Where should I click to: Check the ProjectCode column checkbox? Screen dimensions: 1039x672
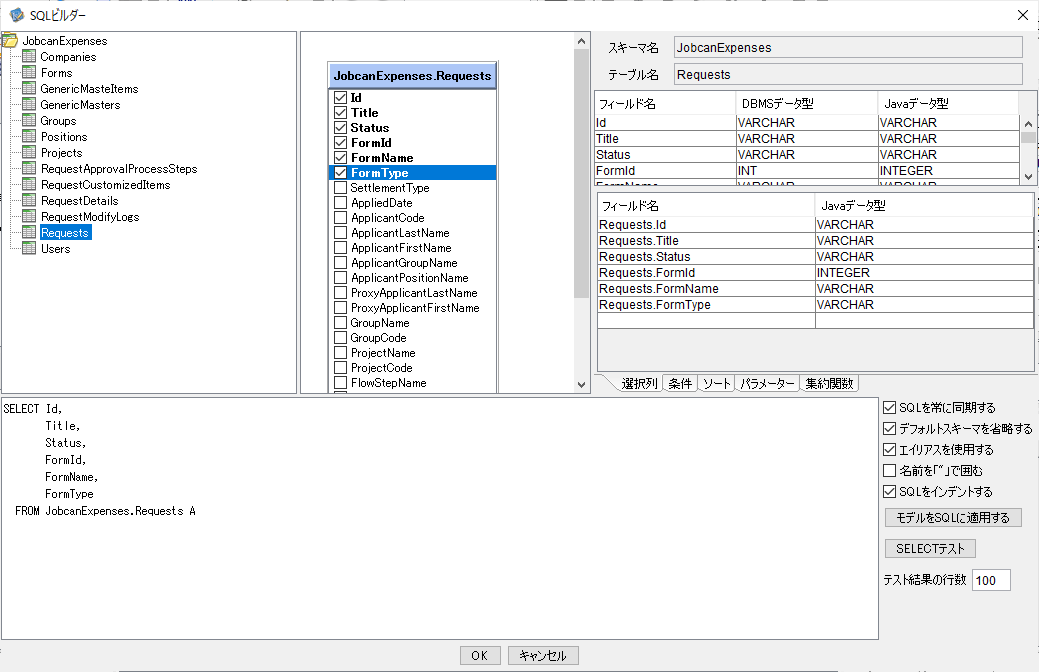(x=341, y=368)
